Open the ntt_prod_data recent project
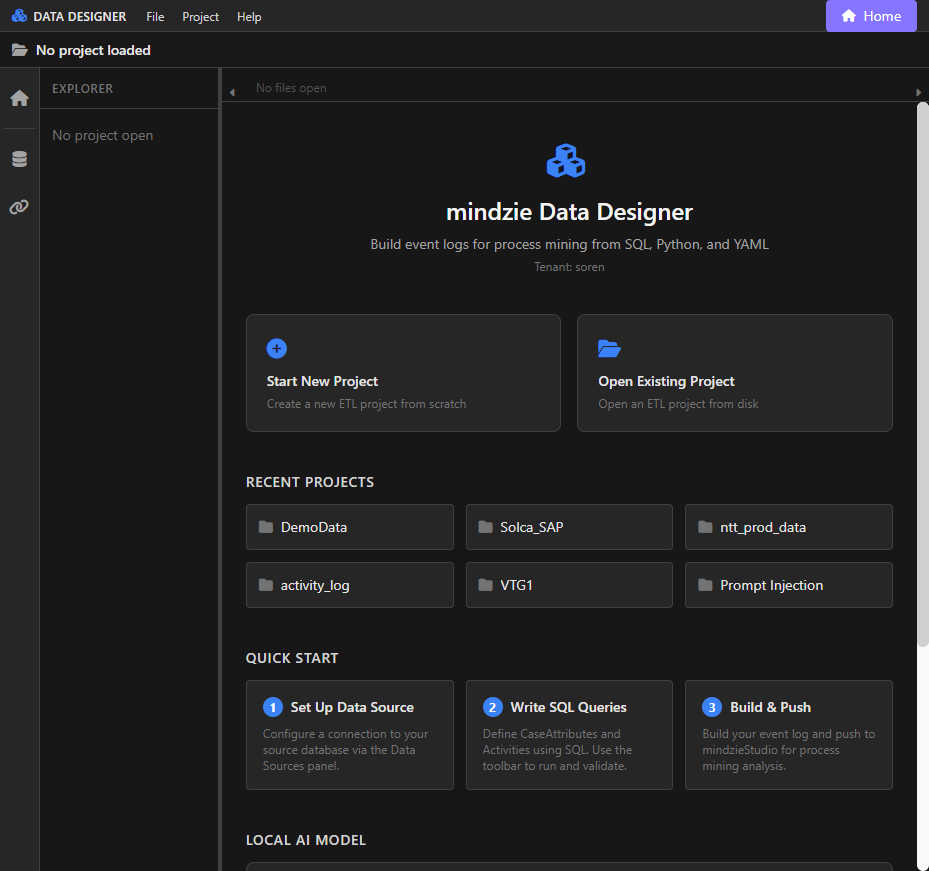This screenshot has height=871, width=929. tap(789, 527)
